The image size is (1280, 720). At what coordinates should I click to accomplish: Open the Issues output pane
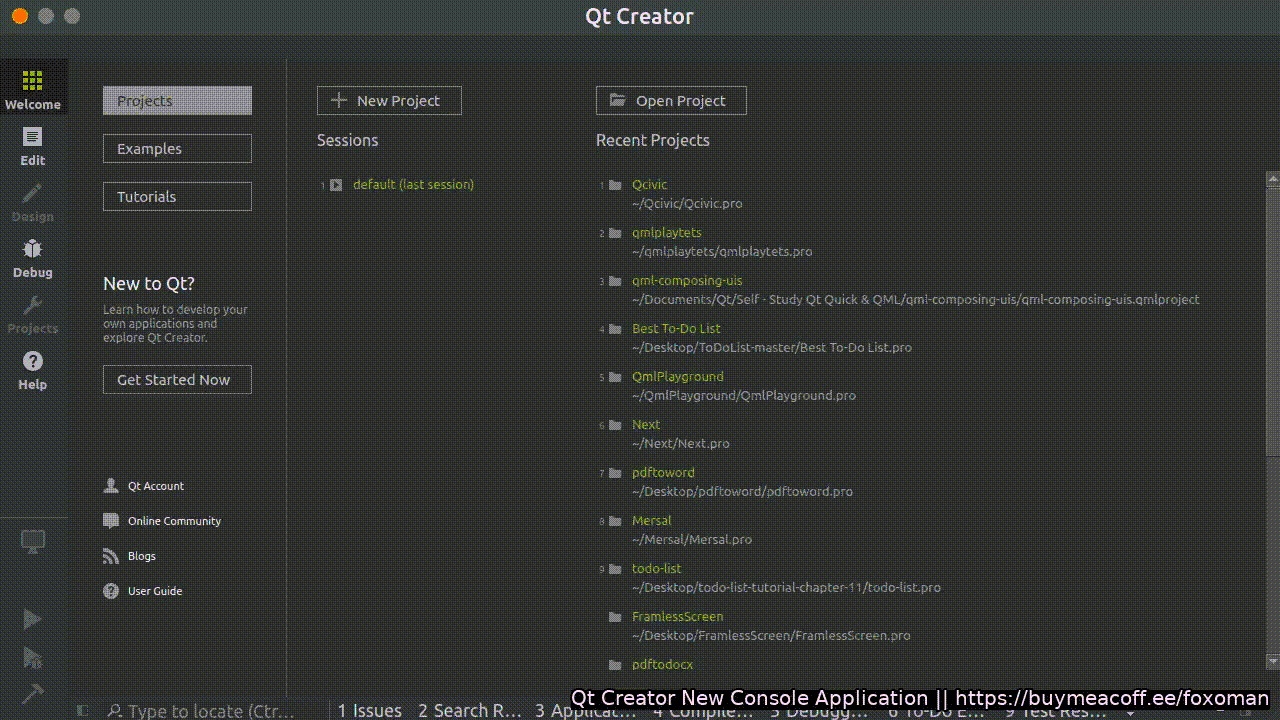(x=370, y=710)
